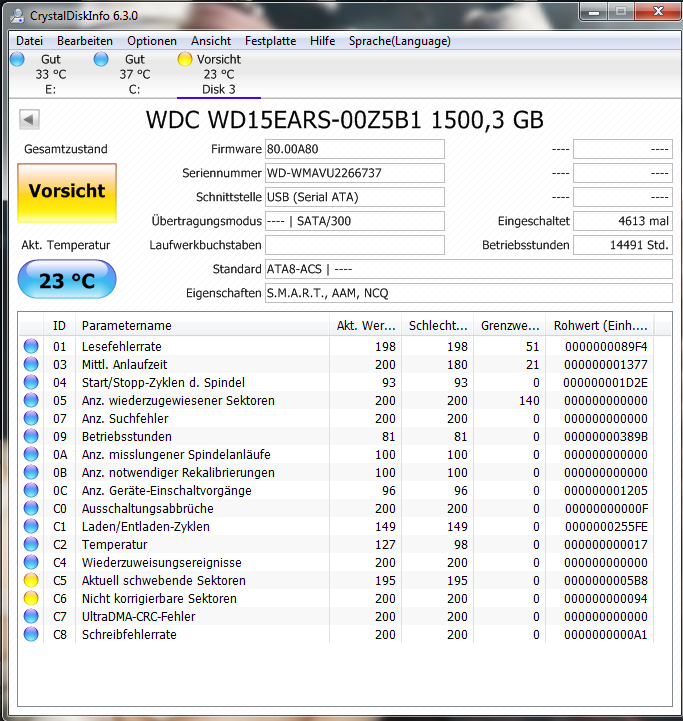Image resolution: width=683 pixels, height=721 pixels.
Task: Click the yellow warning dot for Nicht korrigierbare Sektoren
Action: [31, 598]
